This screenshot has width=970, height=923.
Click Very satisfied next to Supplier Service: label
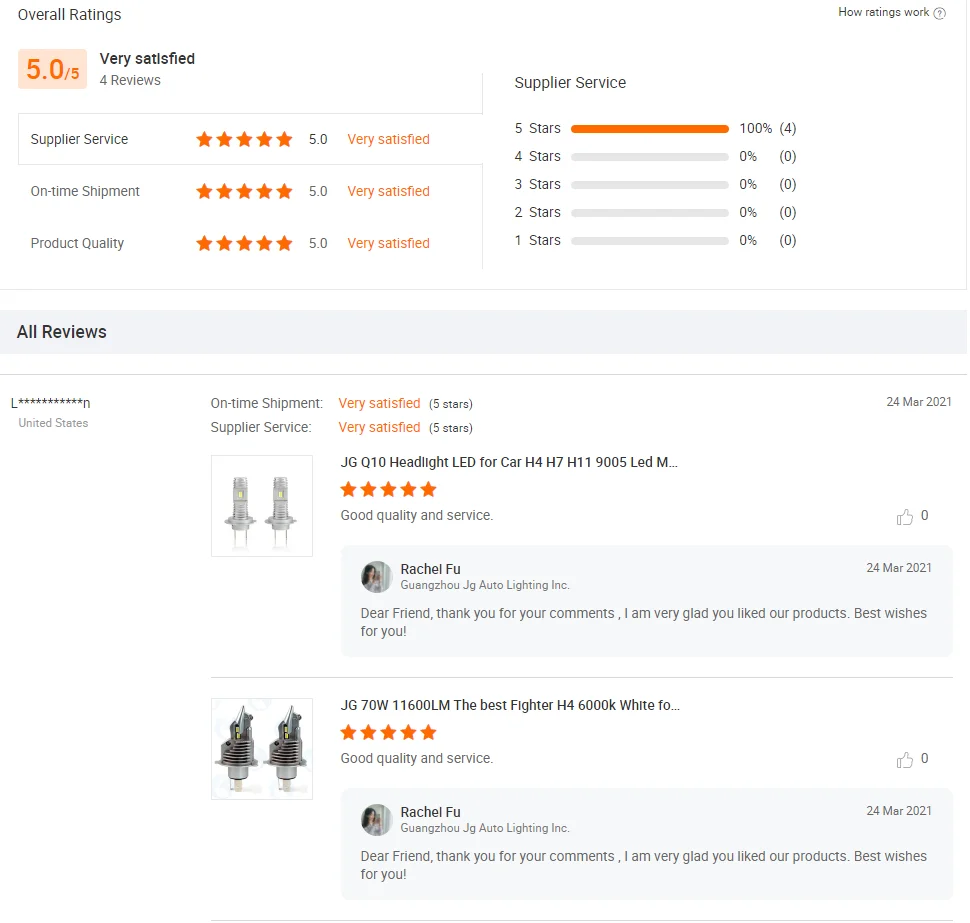point(379,427)
